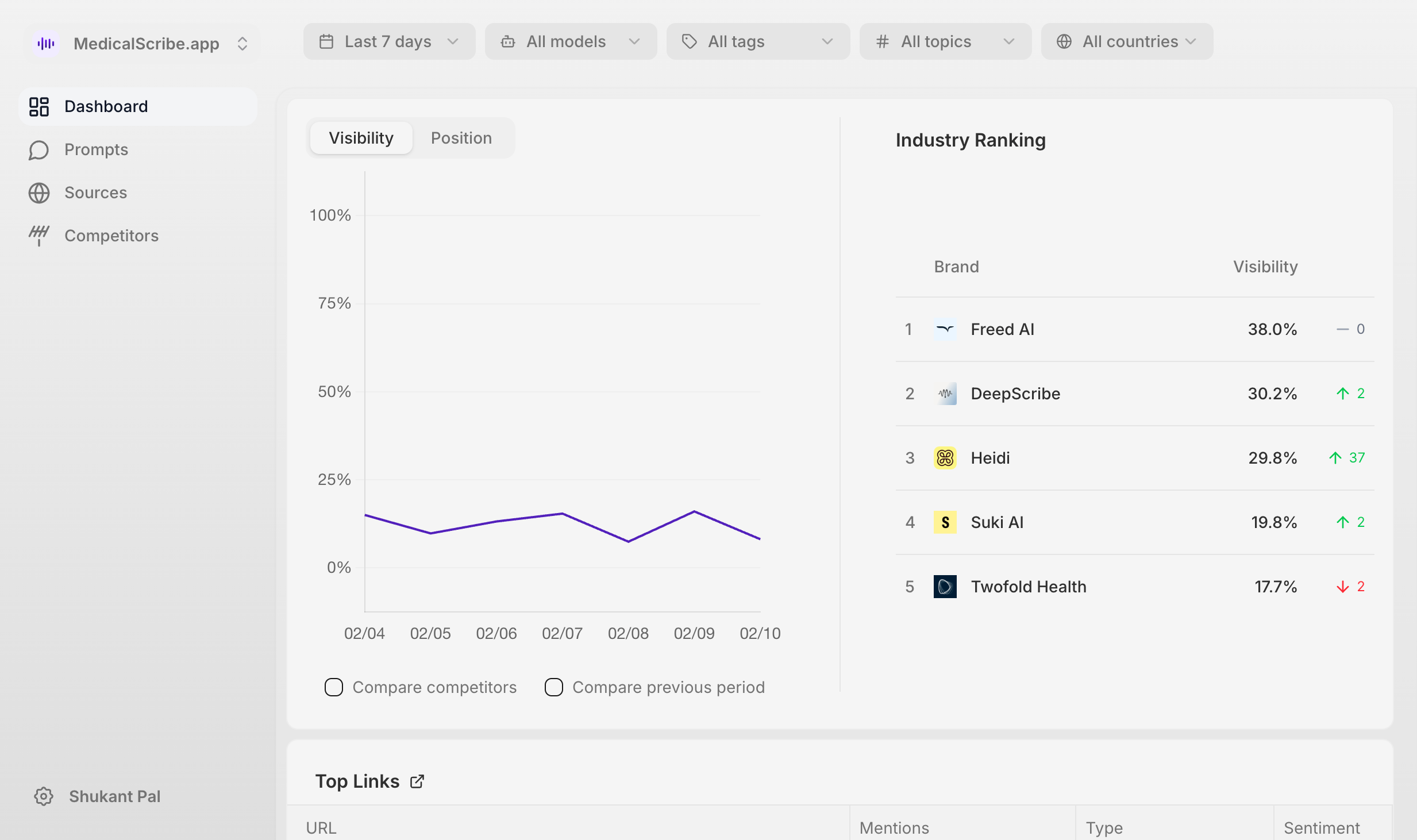Viewport: 1417px width, 840px height.
Task: Select the Visibility tab
Action: (361, 138)
